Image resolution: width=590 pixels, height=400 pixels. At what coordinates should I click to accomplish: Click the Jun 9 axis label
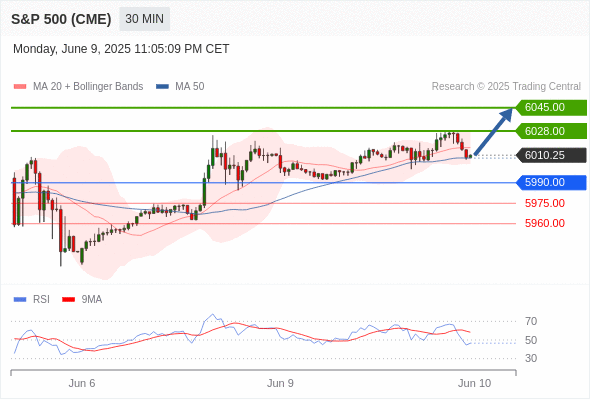point(280,383)
